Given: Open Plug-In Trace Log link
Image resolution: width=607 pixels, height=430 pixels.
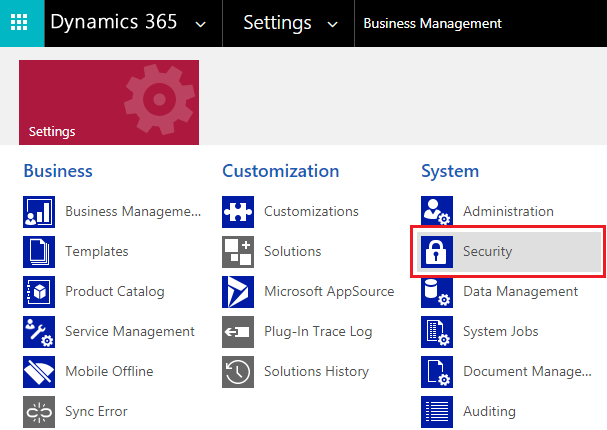Looking at the screenshot, I should tap(318, 331).
